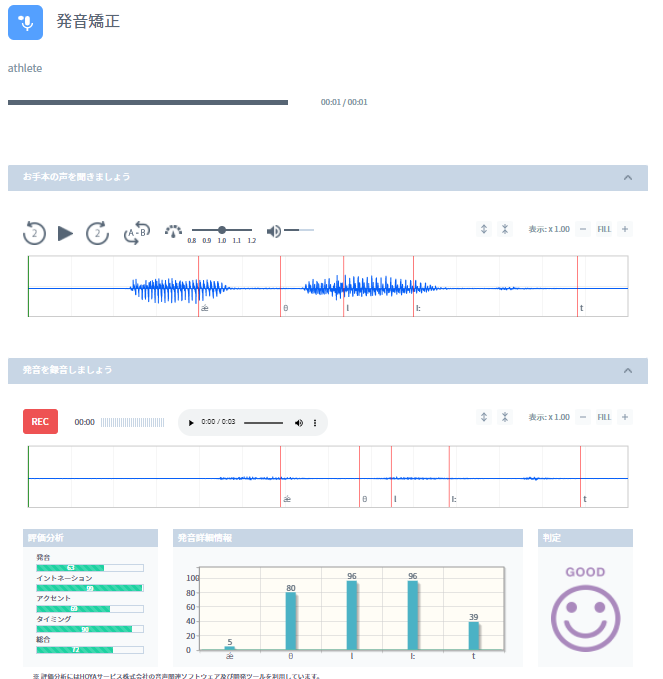Screen dimensions: 663x679
Task: Zoom in the model waveform with plus
Action: [624, 229]
